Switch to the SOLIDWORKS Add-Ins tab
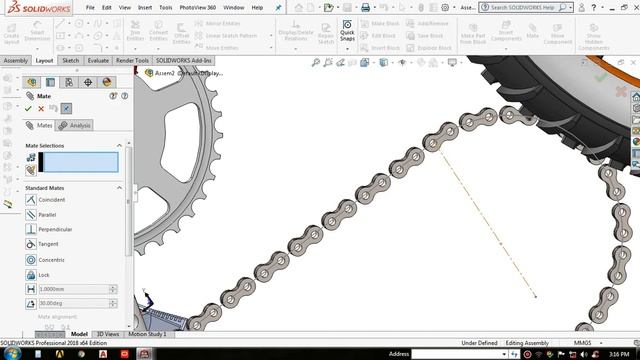The height and width of the screenshot is (360, 640). pos(184,60)
